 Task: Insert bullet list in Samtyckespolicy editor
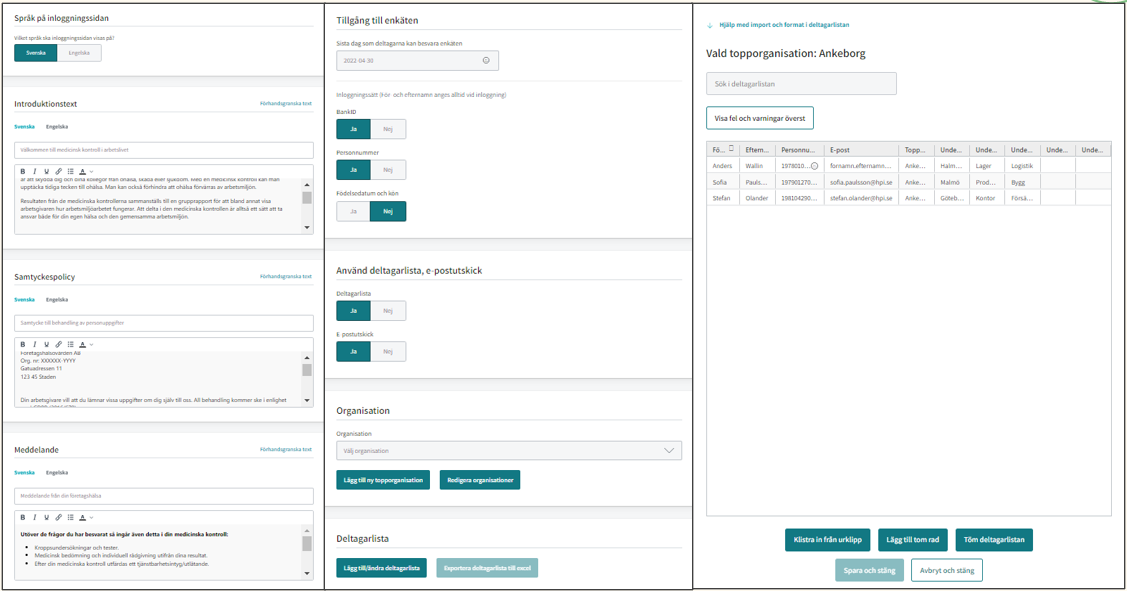click(x=70, y=344)
